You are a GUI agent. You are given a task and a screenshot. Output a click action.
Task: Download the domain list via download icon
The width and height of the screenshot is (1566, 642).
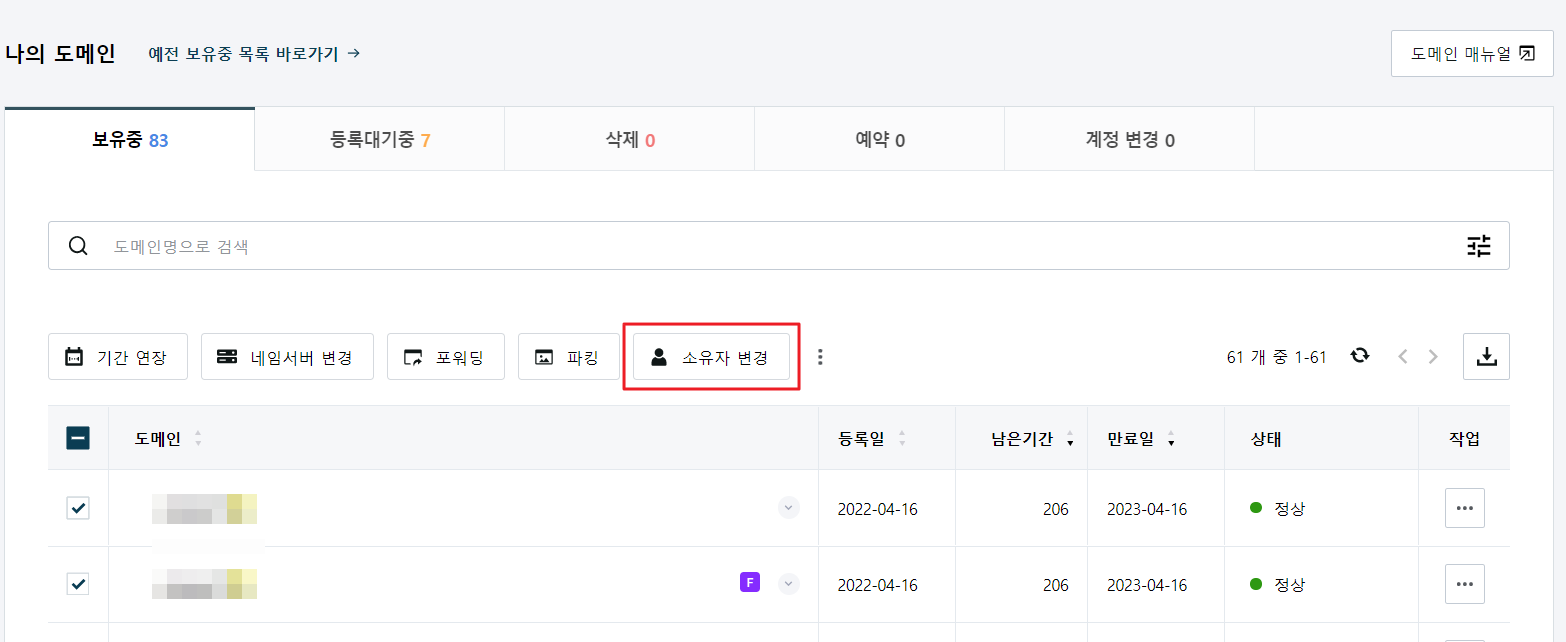1486,357
